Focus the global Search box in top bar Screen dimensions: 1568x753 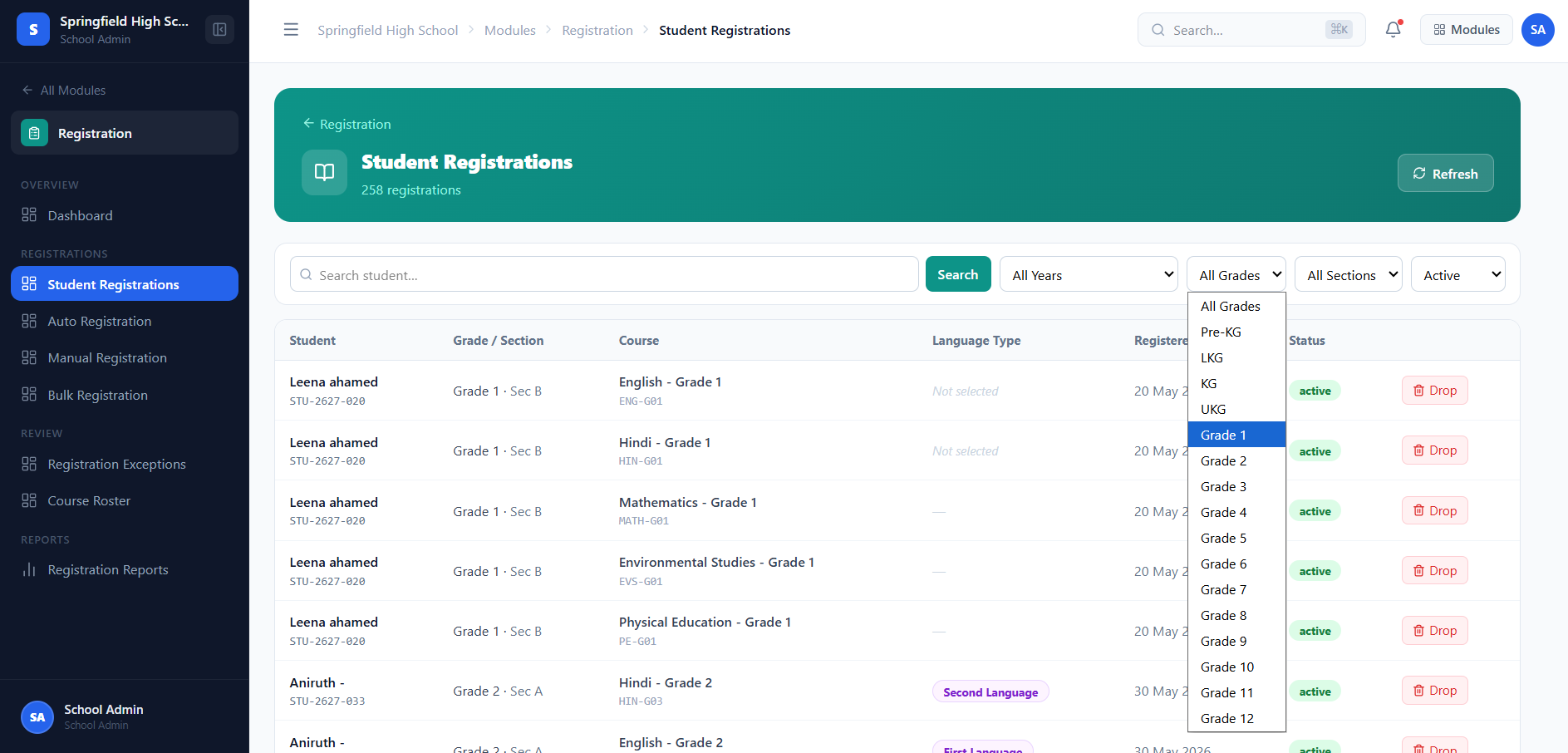coord(1251,30)
